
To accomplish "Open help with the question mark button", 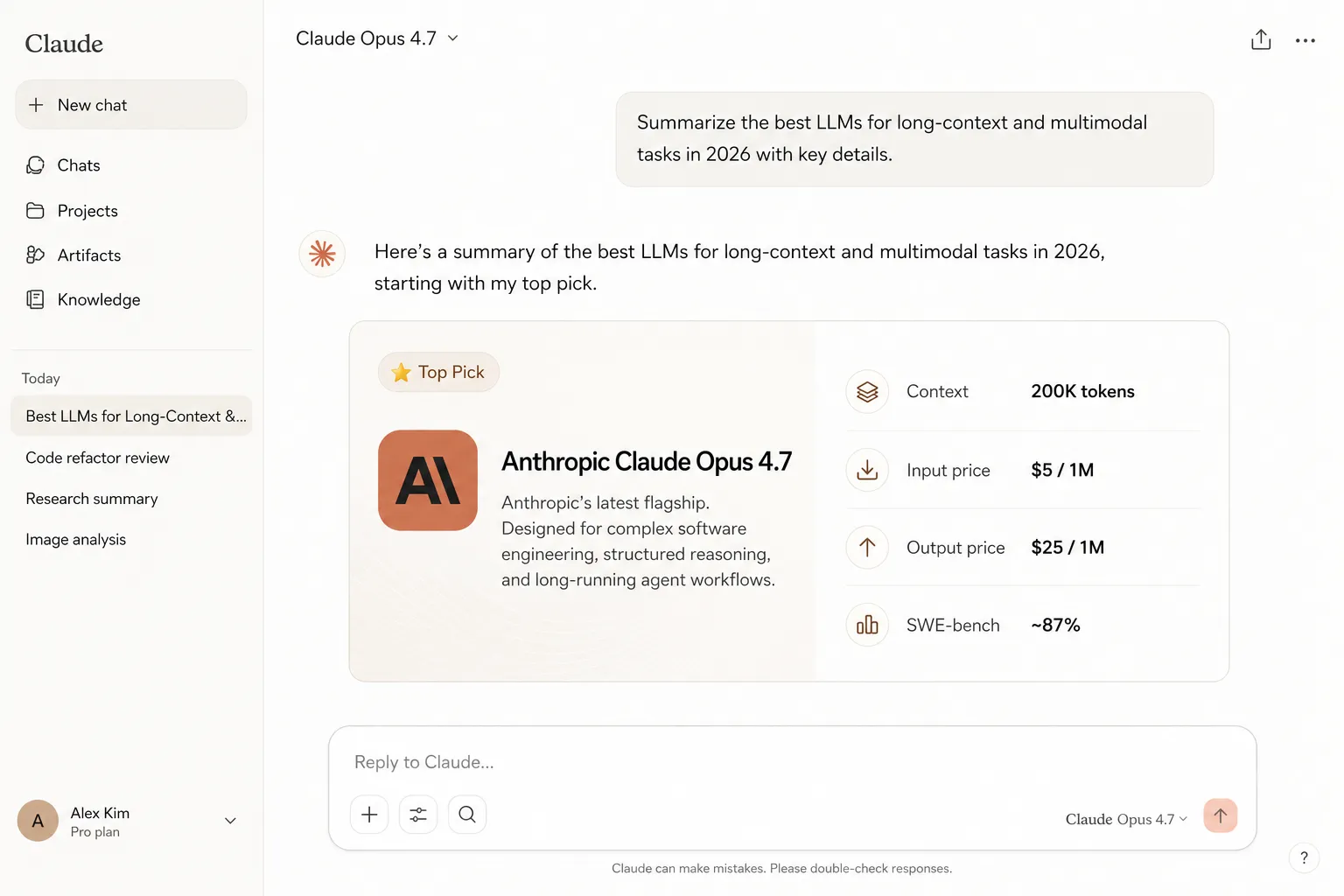I will pos(1304,858).
